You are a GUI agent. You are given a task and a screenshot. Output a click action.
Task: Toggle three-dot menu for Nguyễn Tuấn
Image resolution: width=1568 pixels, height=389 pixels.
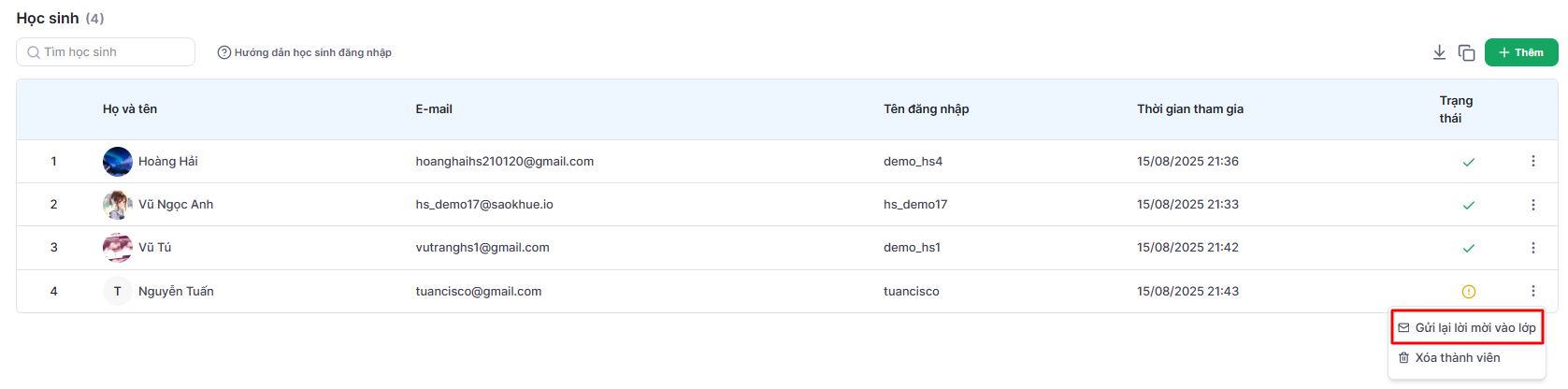(1532, 291)
